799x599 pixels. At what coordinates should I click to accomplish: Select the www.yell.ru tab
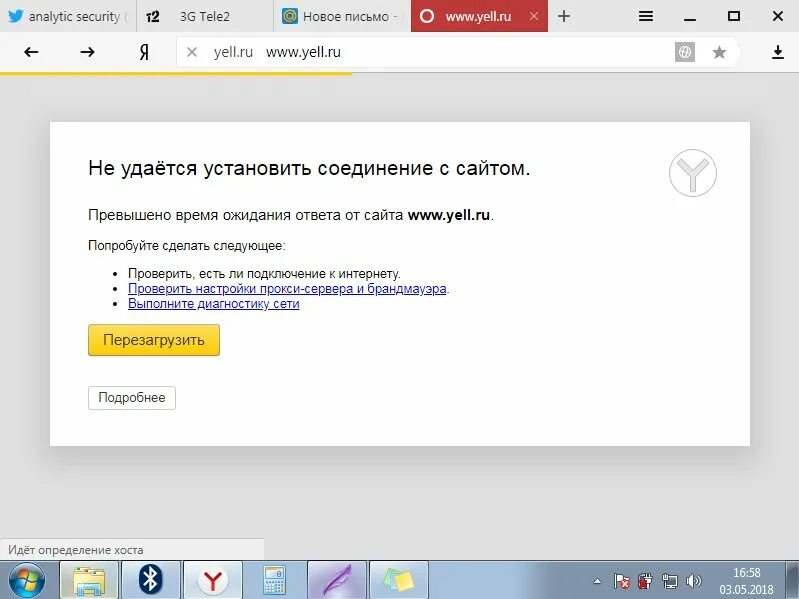coord(478,16)
